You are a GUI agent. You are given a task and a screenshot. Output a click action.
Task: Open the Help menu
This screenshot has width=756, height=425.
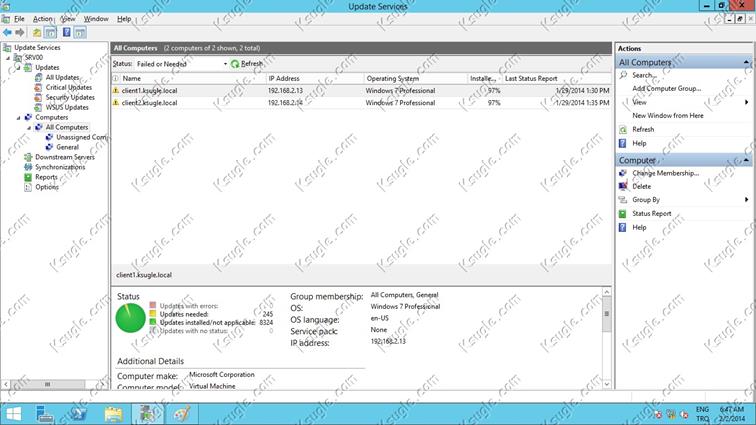click(124, 19)
